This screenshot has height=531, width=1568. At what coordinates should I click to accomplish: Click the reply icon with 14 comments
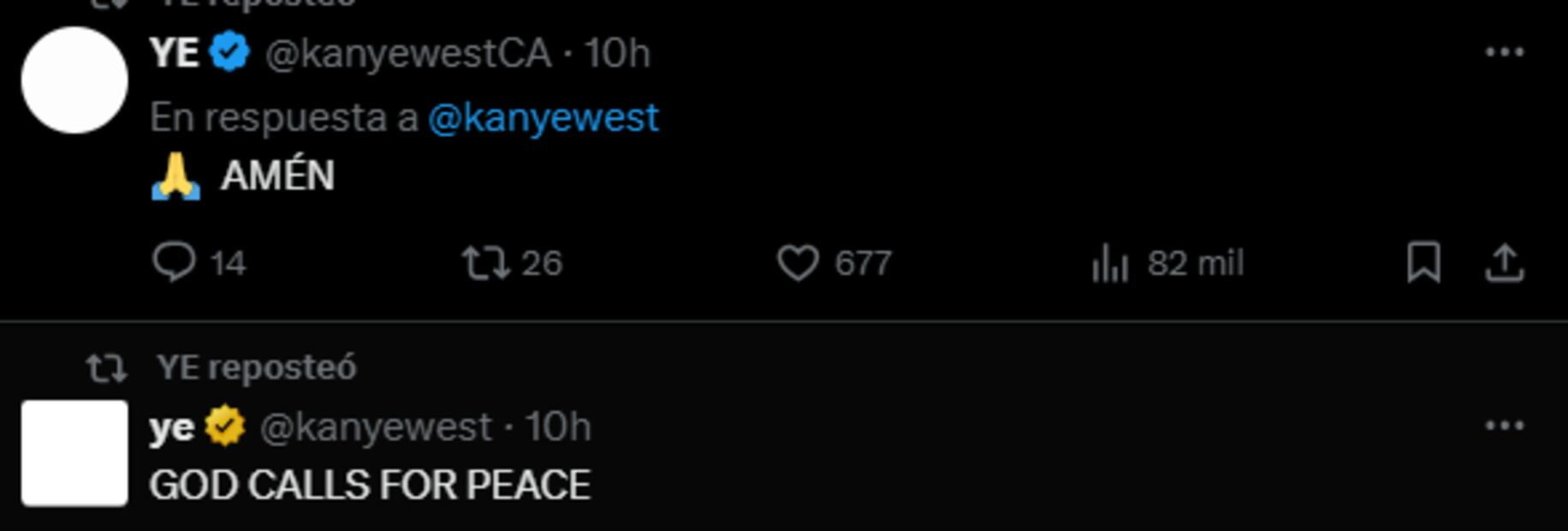pyautogui.click(x=175, y=262)
